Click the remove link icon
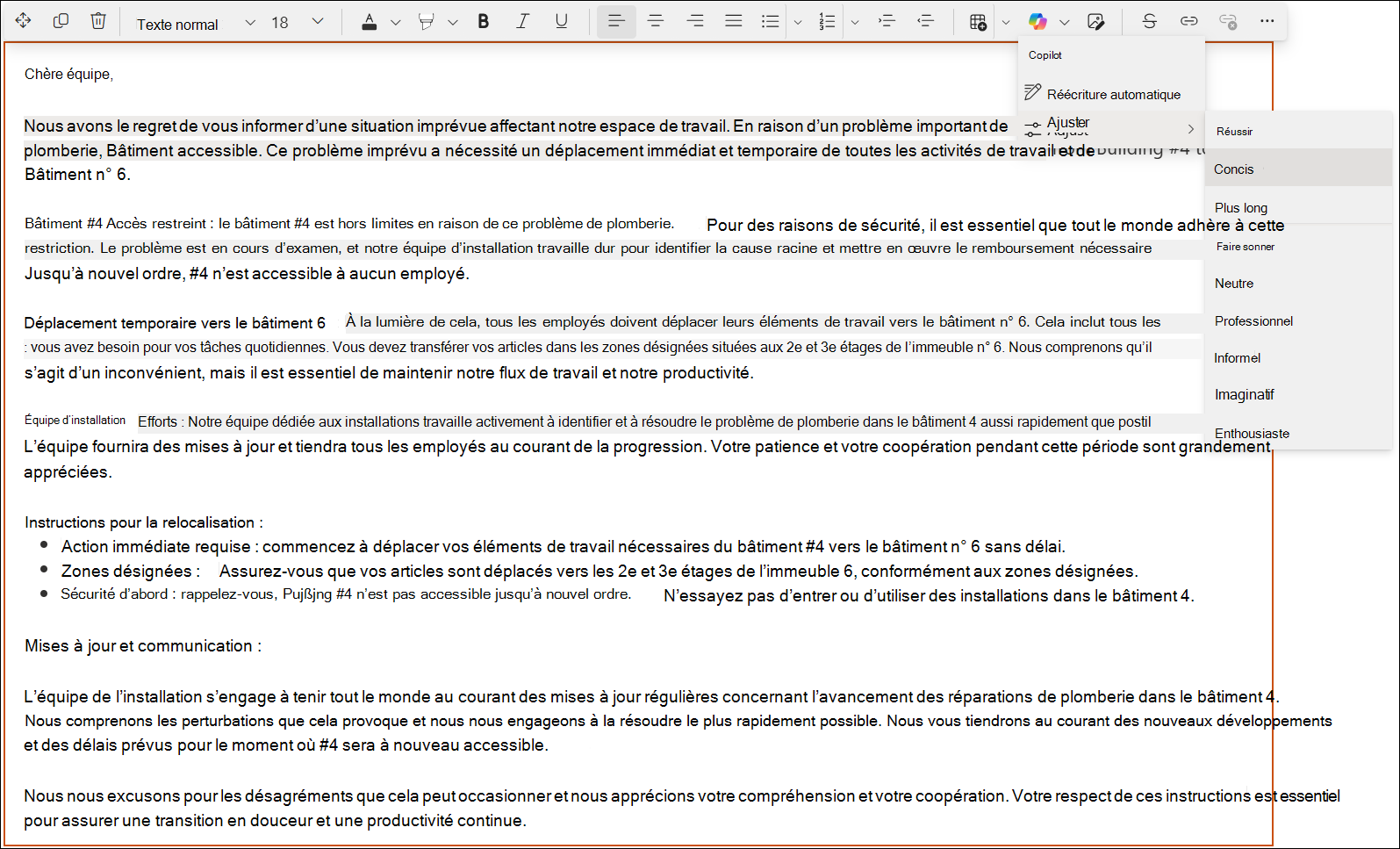This screenshot has height=849, width=1400. coord(1229,21)
